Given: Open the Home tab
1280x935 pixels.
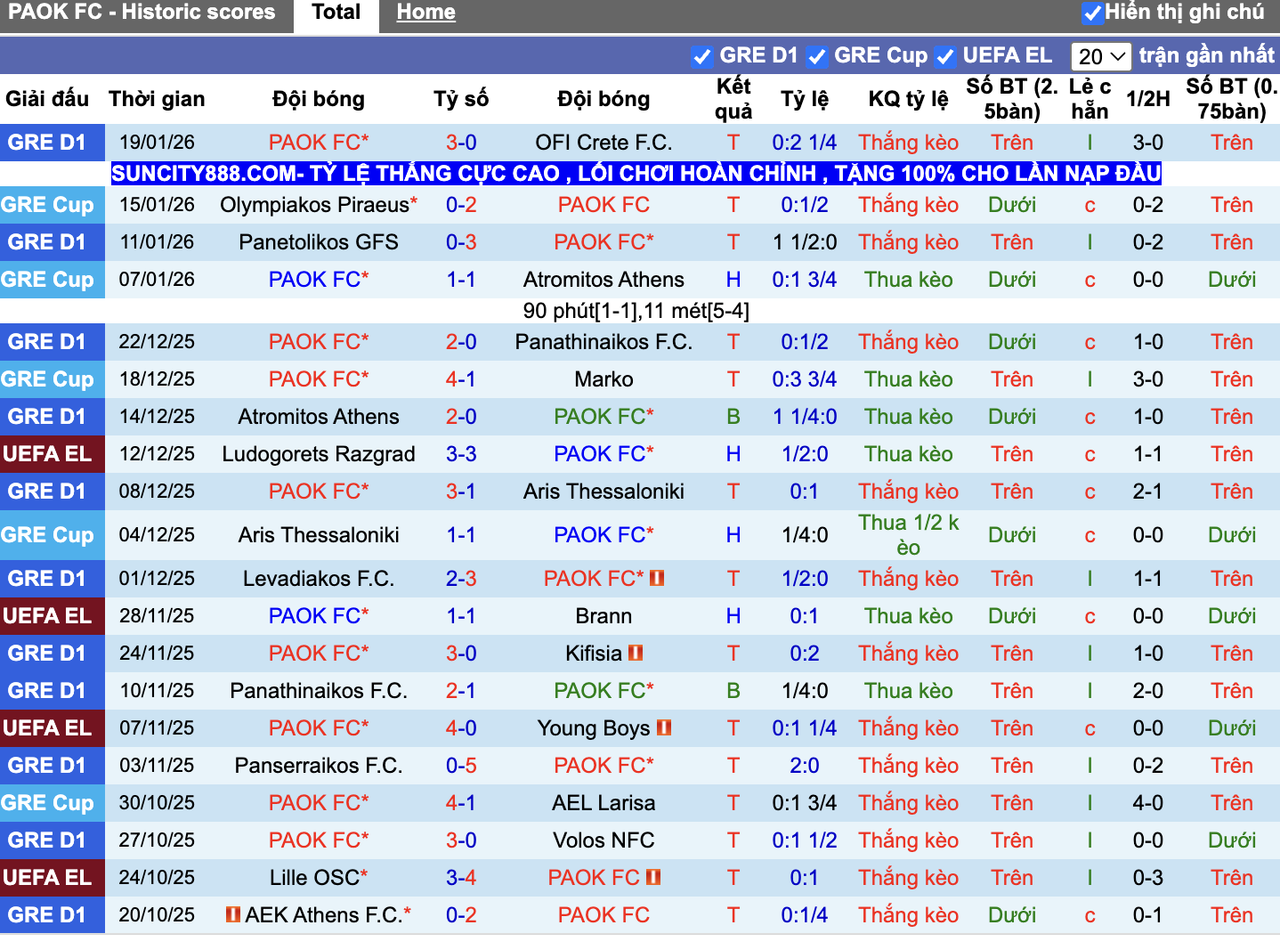Looking at the screenshot, I should point(426,13).
